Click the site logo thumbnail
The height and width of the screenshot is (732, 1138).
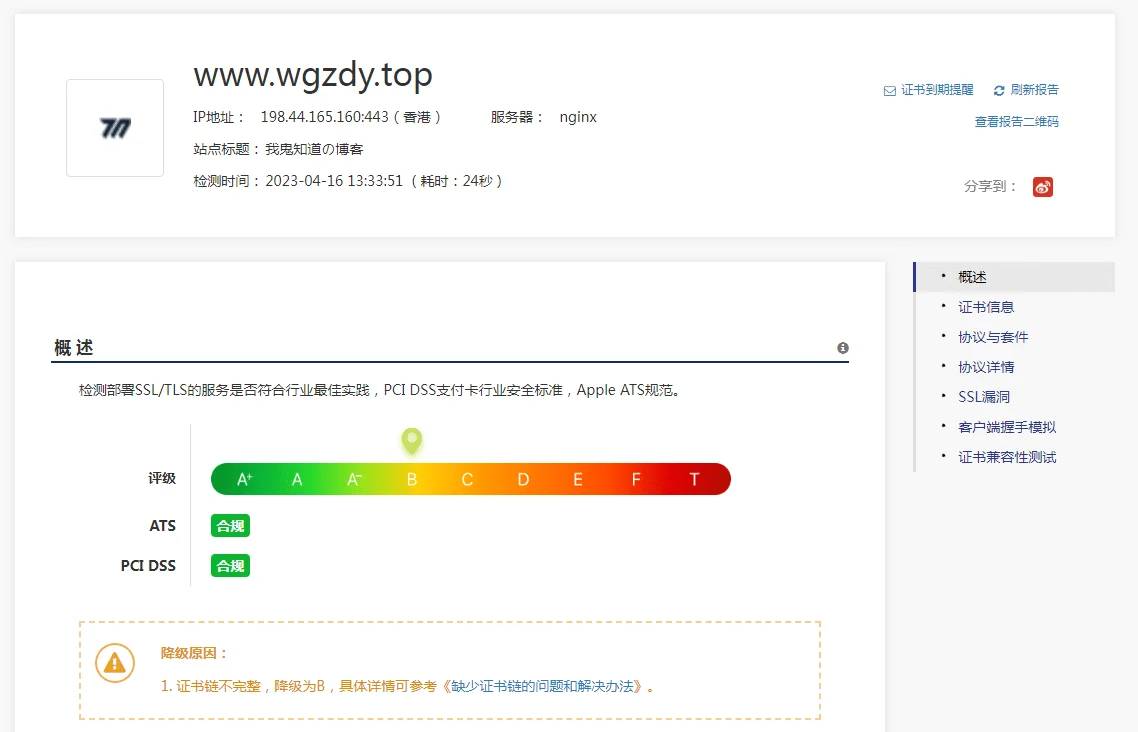point(115,128)
